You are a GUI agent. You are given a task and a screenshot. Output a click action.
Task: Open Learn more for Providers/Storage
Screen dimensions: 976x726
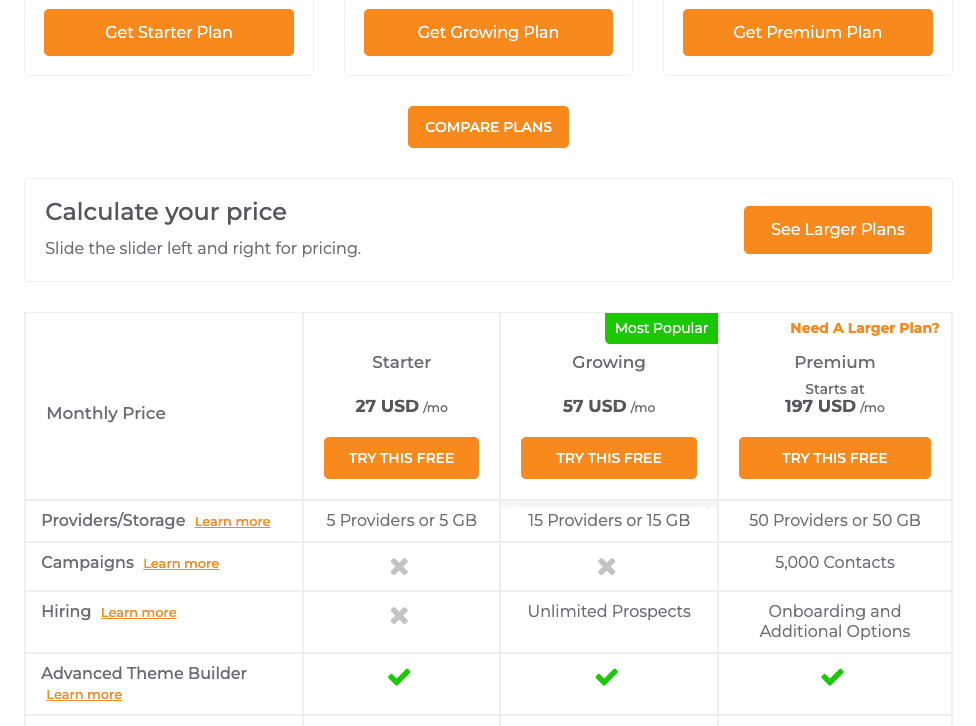tap(232, 522)
